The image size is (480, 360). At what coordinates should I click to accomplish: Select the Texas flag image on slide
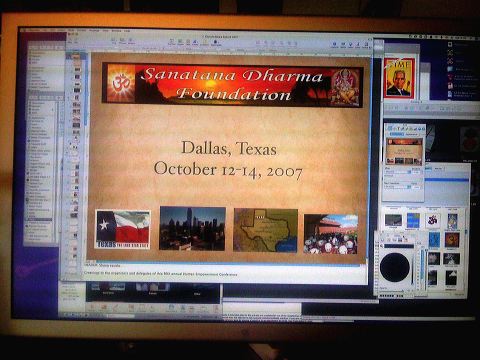coord(123,229)
